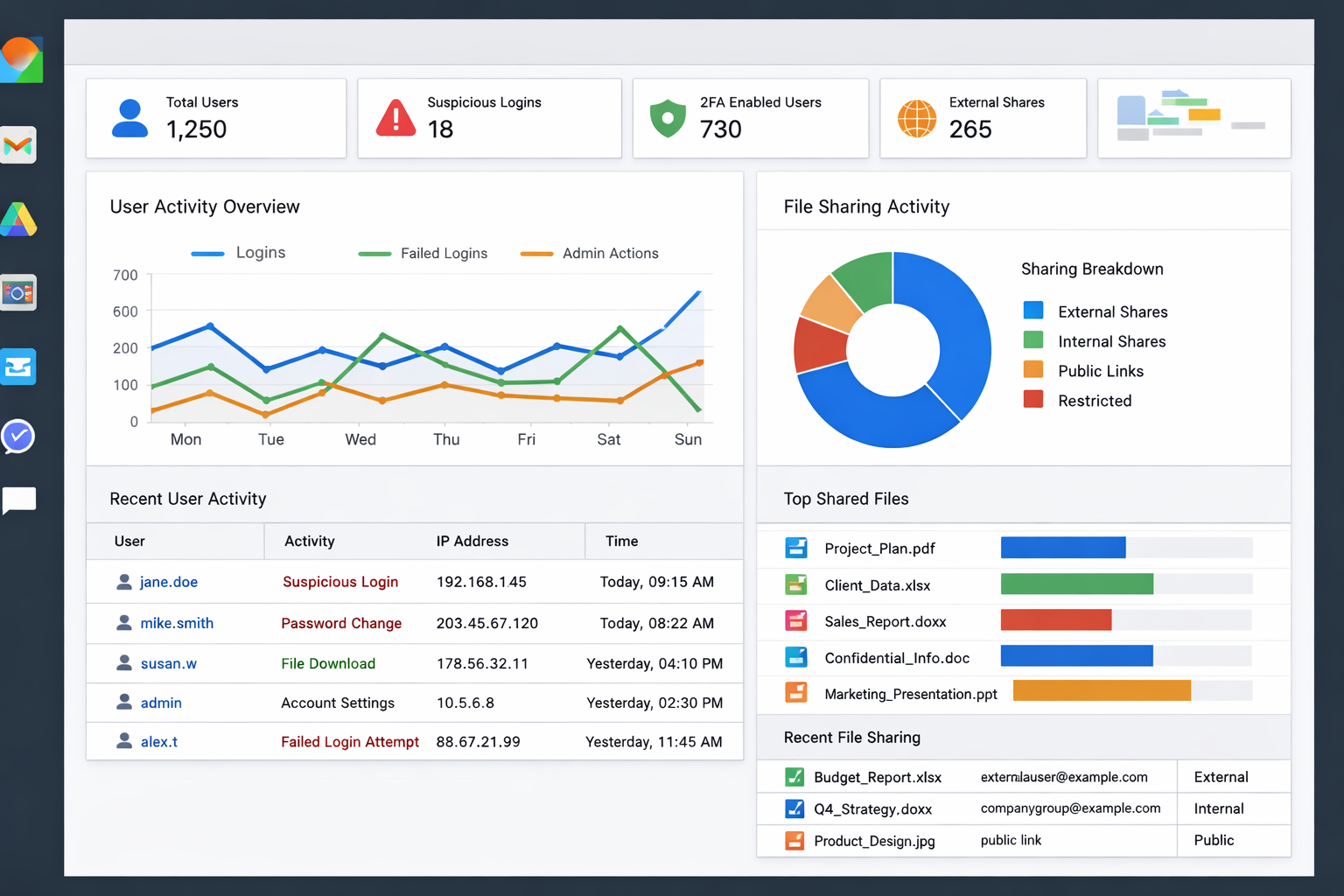The image size is (1344, 896).
Task: Click the IP Address column header
Action: (x=472, y=541)
